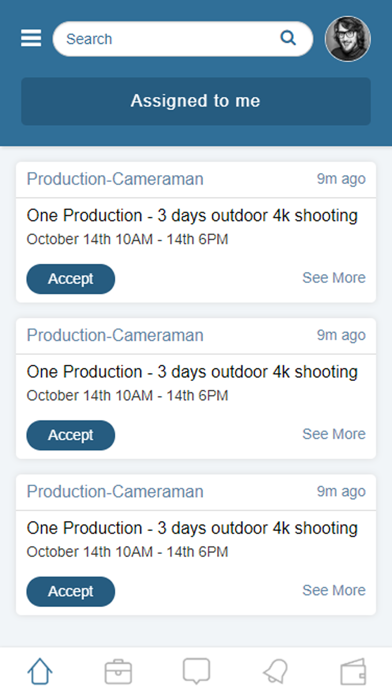
Task: Open the user profile avatar
Action: 348,39
